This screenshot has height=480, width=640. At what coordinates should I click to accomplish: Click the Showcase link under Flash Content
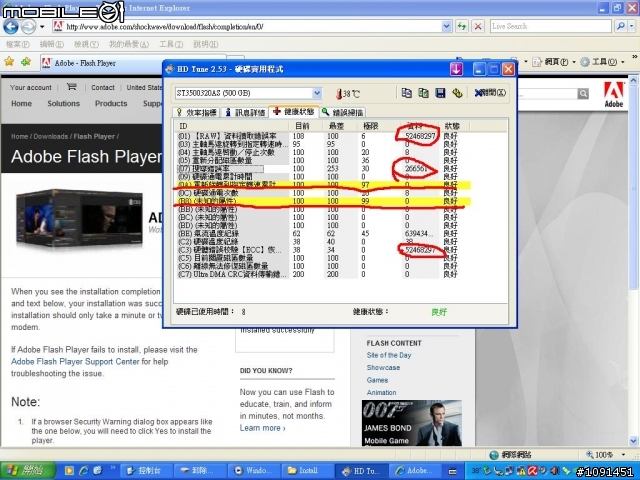(383, 367)
